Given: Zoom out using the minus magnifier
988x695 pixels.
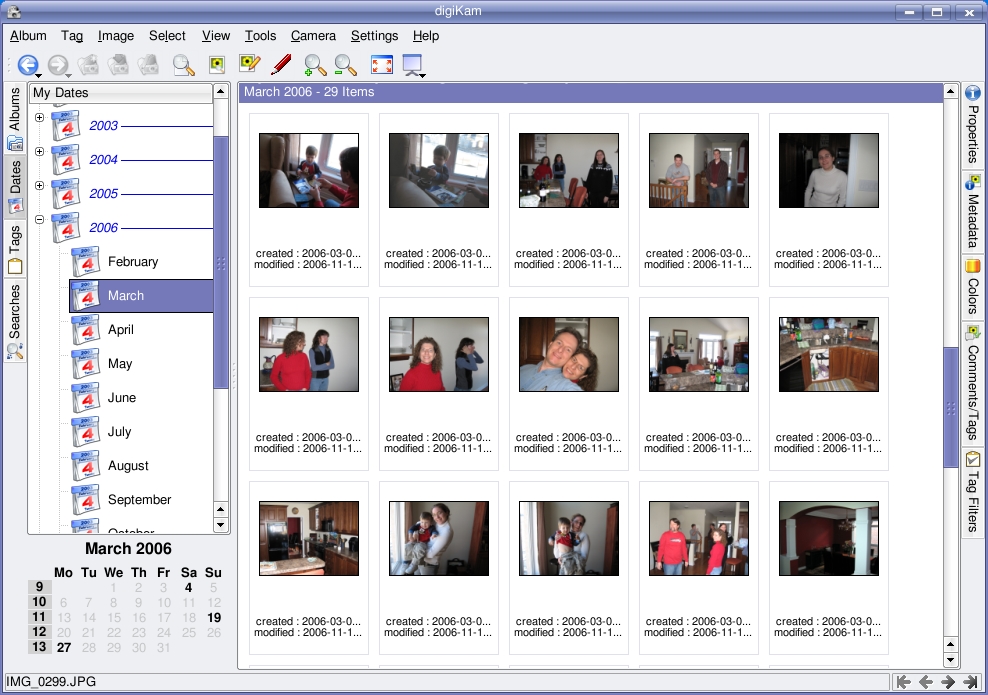Looking at the screenshot, I should point(345,65).
